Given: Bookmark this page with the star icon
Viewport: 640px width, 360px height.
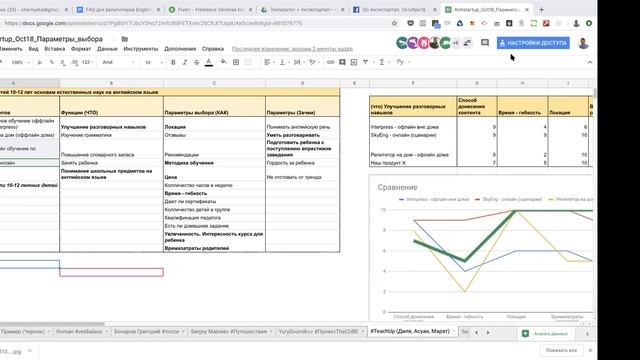Looking at the screenshot, I should tap(394, 23).
